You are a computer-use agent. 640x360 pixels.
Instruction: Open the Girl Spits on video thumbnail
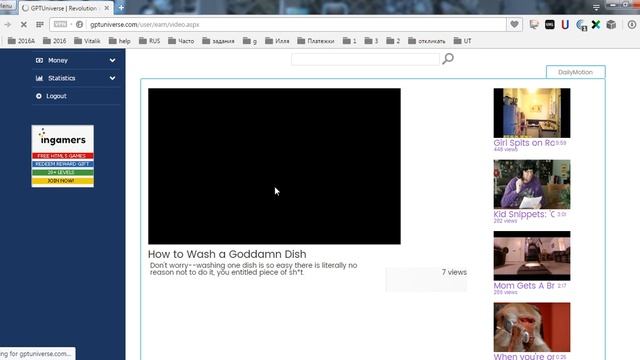pos(532,113)
